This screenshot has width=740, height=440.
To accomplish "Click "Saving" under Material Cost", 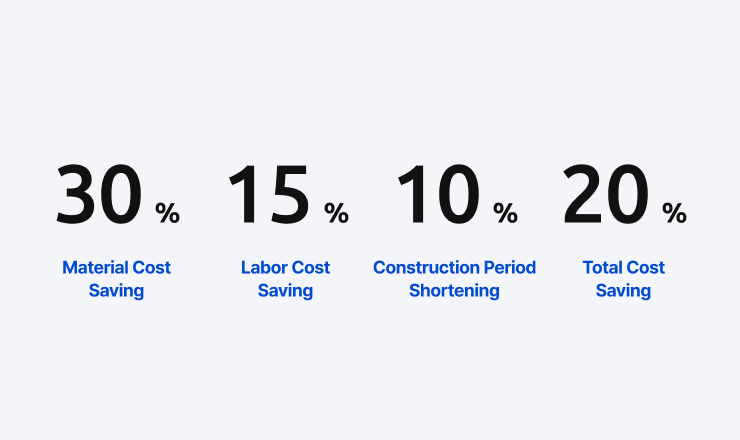I will [x=116, y=291].
